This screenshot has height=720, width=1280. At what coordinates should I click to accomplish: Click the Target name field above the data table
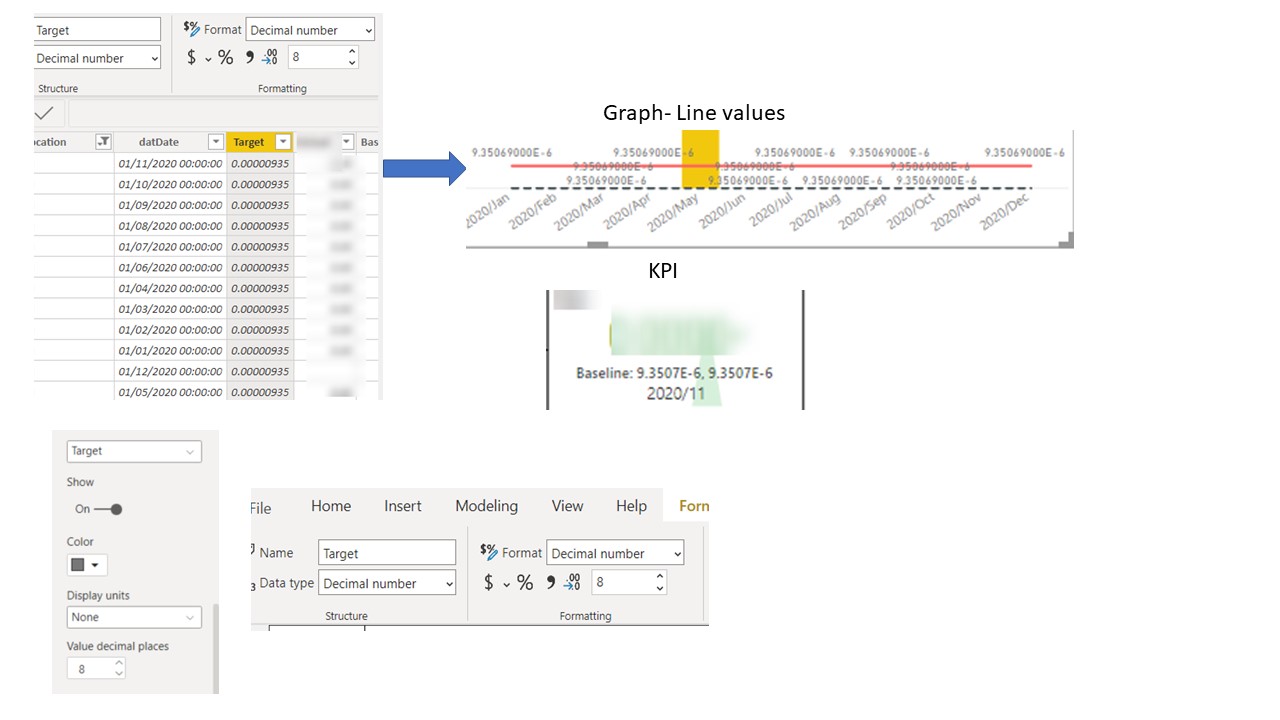tap(97, 30)
